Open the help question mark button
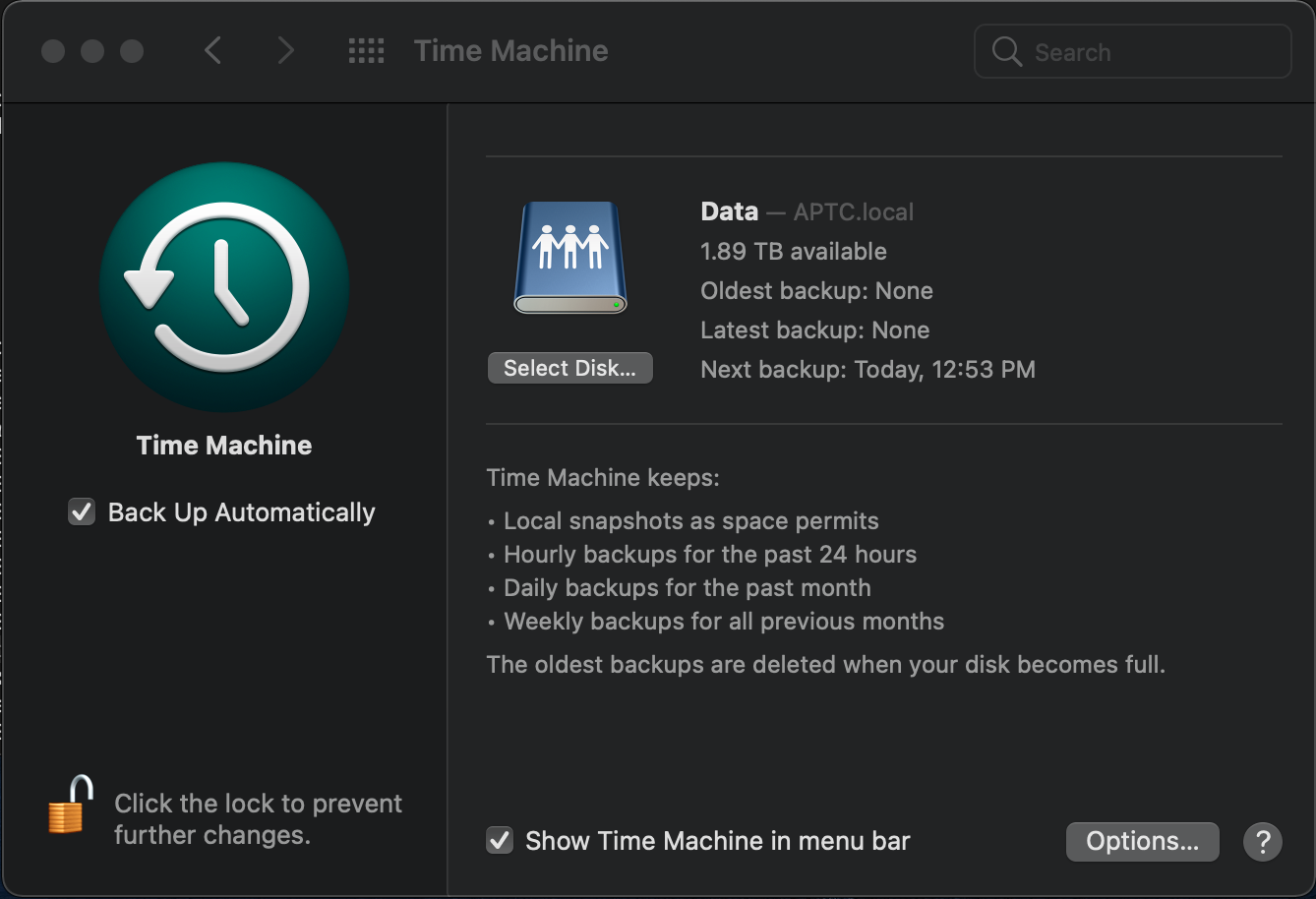Viewport: 1316px width, 899px height. pyautogui.click(x=1262, y=842)
